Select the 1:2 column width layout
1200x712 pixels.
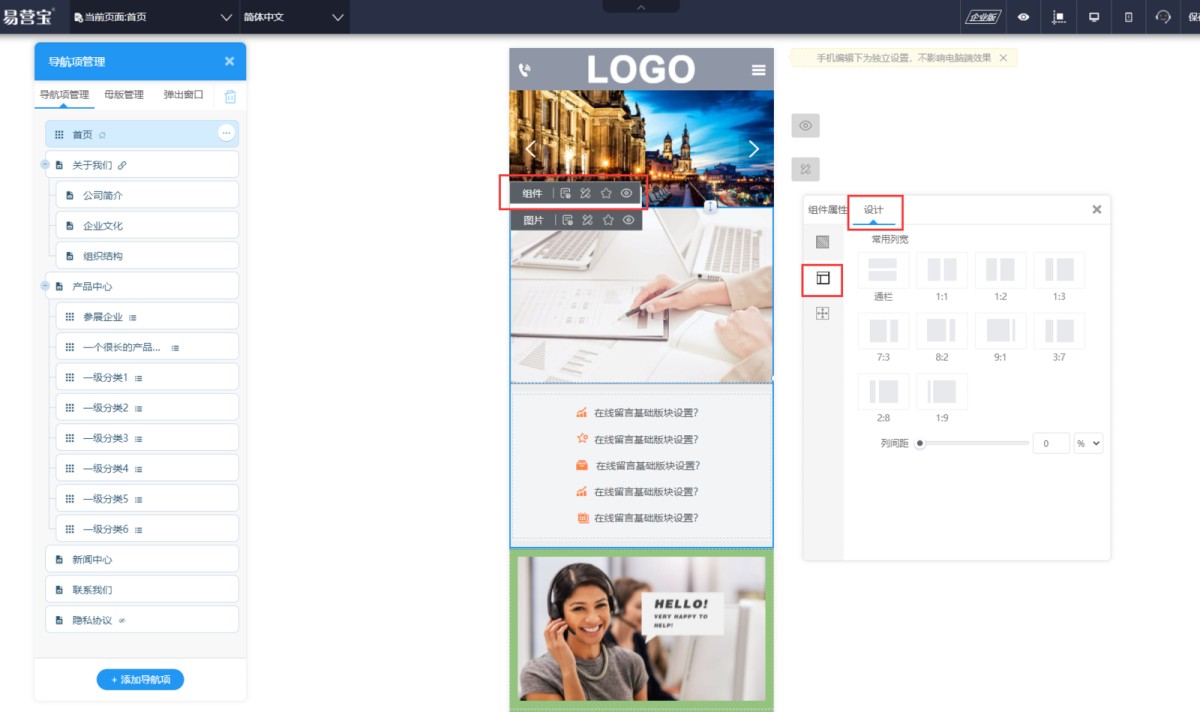[x=1000, y=270]
